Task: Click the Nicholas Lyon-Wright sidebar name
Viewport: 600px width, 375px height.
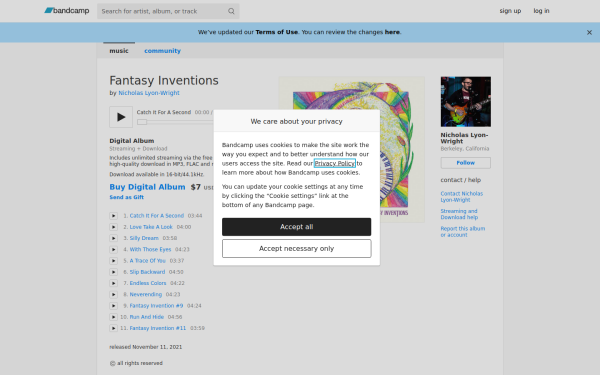Action: 464,138
